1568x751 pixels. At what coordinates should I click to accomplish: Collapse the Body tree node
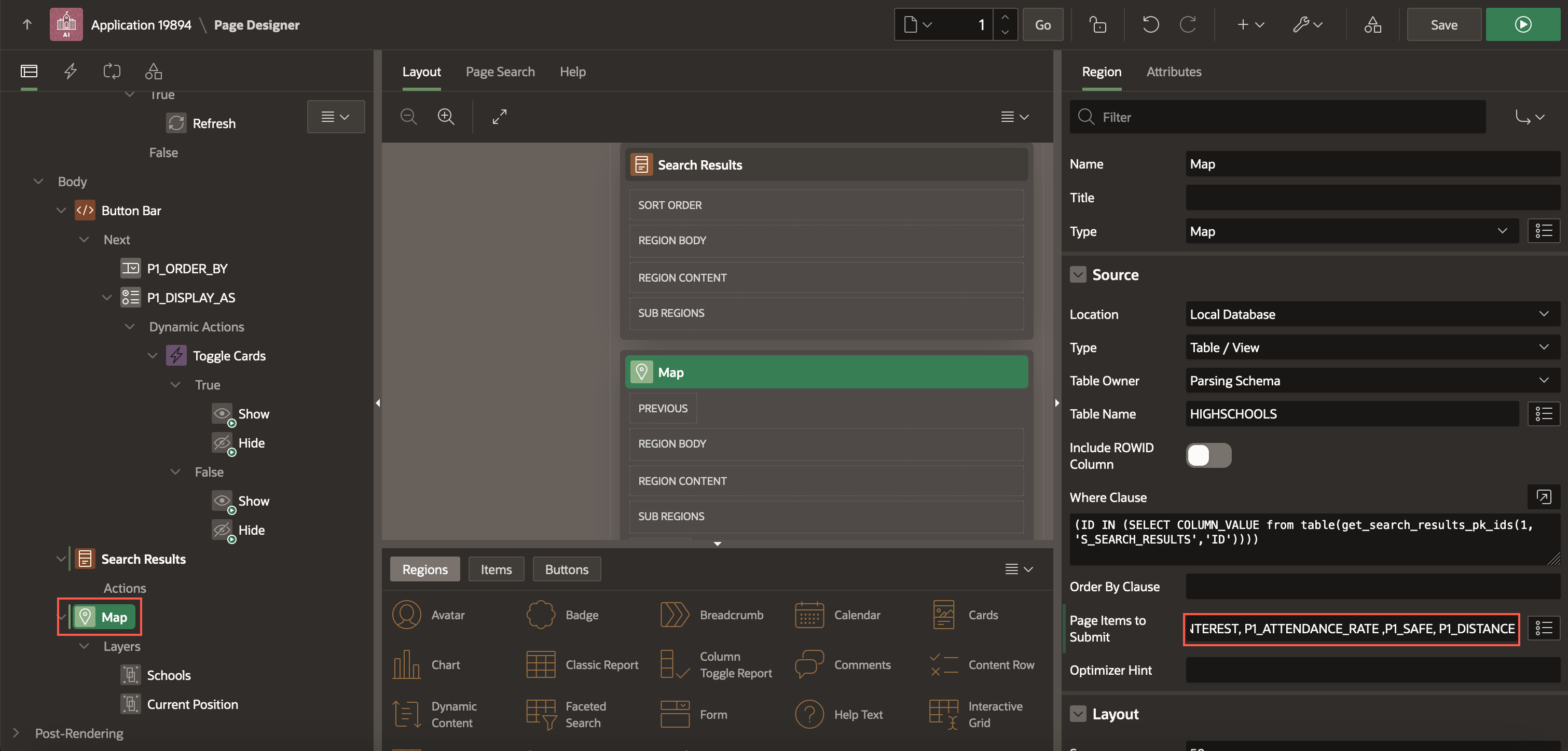pyautogui.click(x=38, y=181)
